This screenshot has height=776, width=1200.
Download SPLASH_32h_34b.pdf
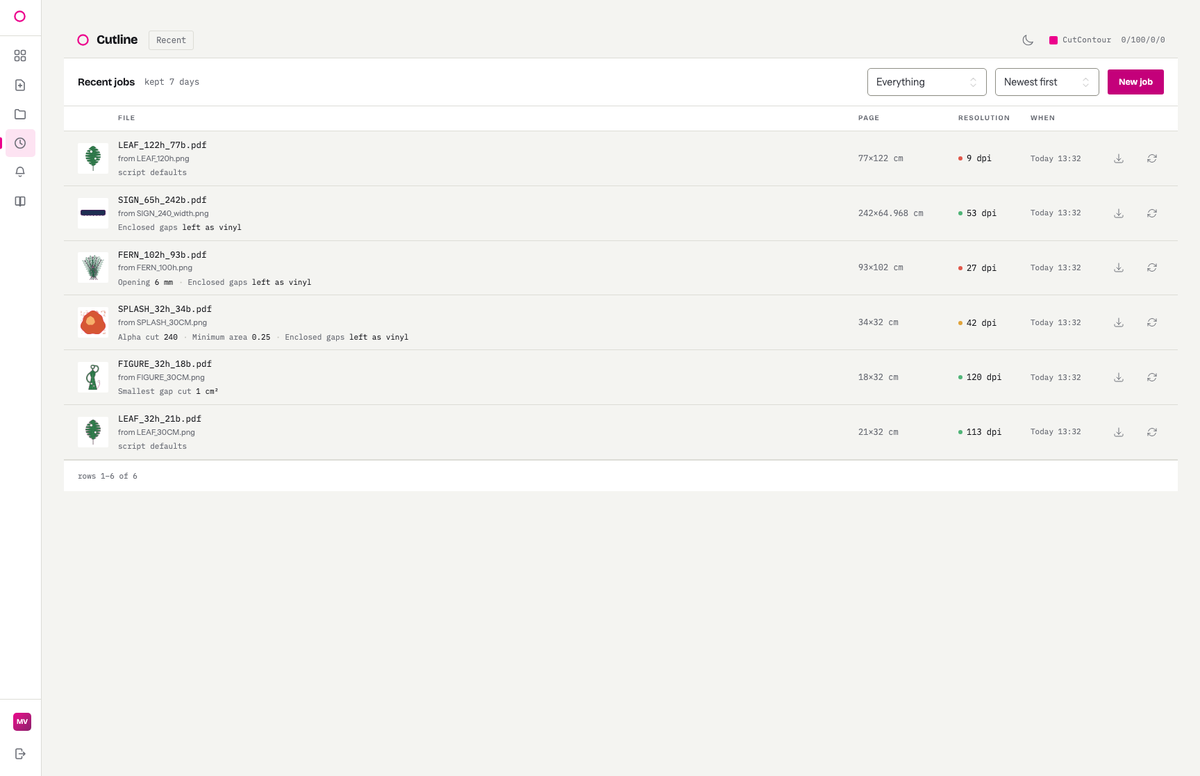1119,322
